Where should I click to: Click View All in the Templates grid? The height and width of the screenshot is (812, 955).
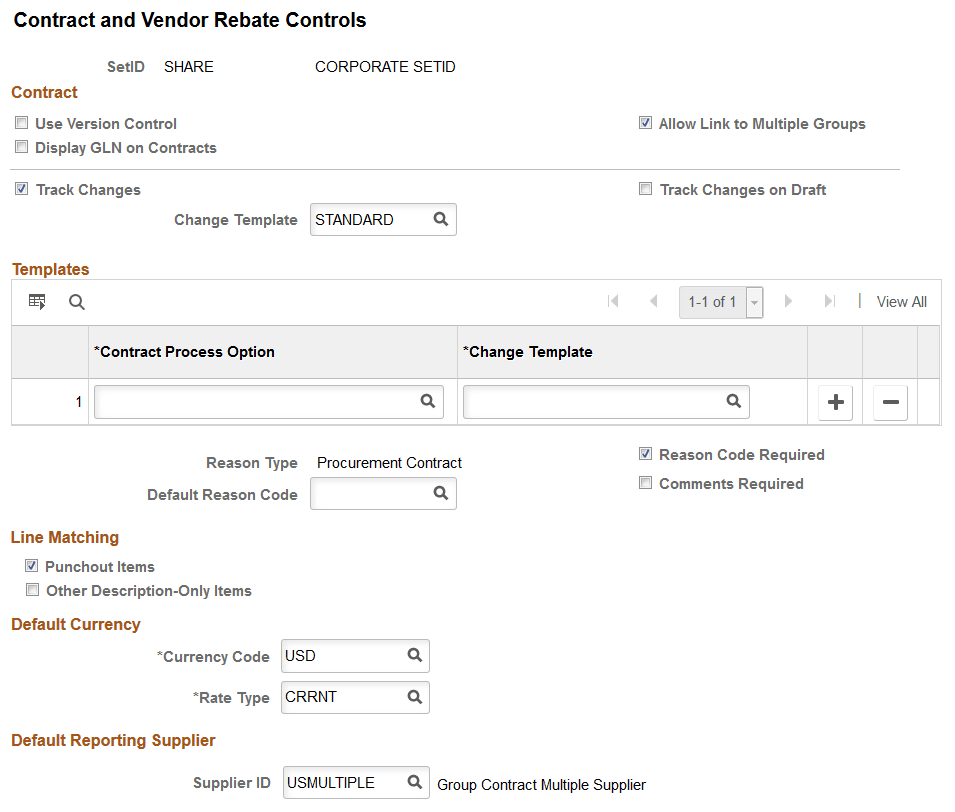(x=901, y=301)
